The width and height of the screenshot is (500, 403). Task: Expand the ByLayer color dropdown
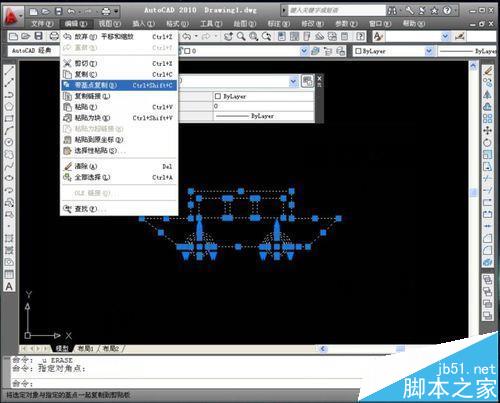[x=429, y=51]
